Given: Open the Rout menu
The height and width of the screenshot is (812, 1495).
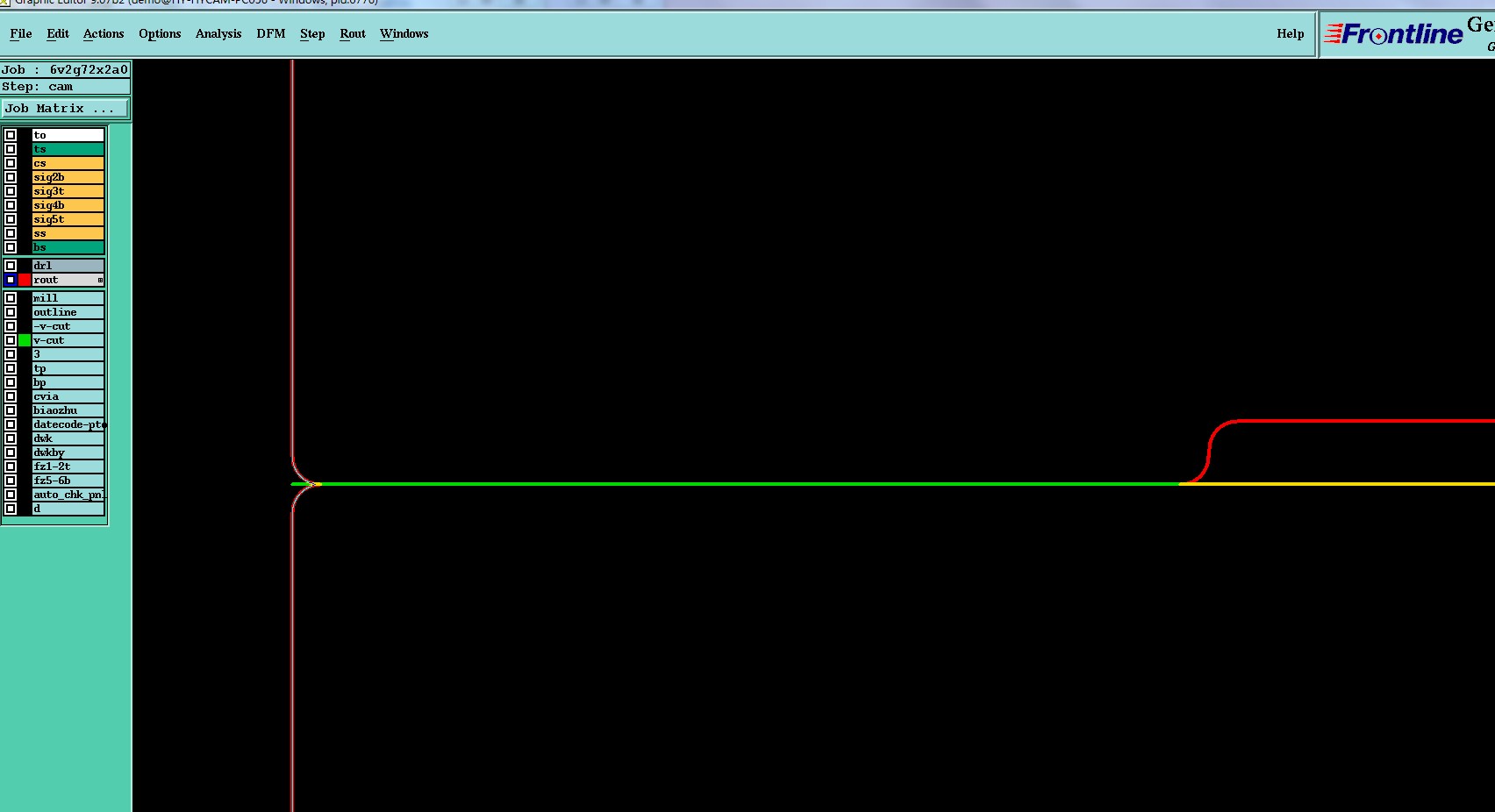Looking at the screenshot, I should click(x=353, y=34).
